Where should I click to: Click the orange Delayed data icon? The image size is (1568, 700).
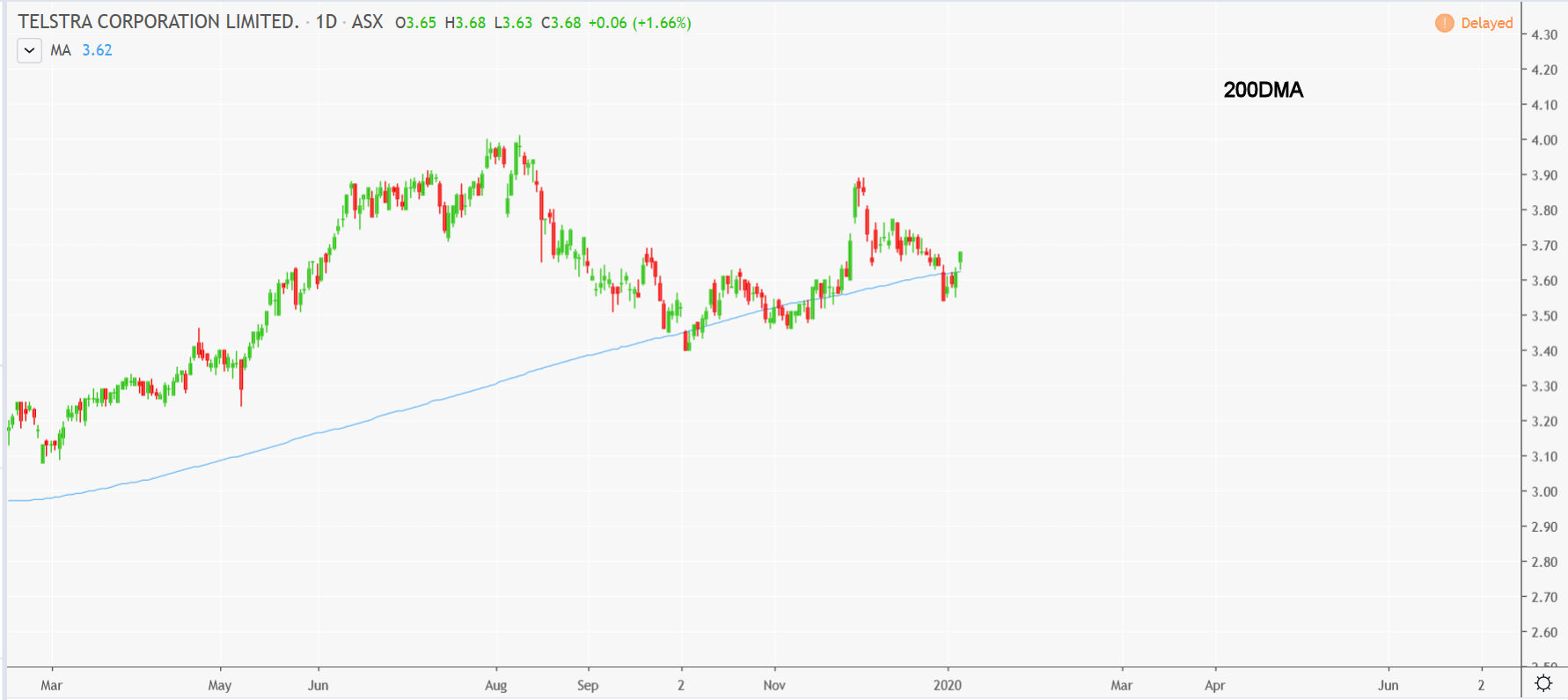coord(1444,23)
